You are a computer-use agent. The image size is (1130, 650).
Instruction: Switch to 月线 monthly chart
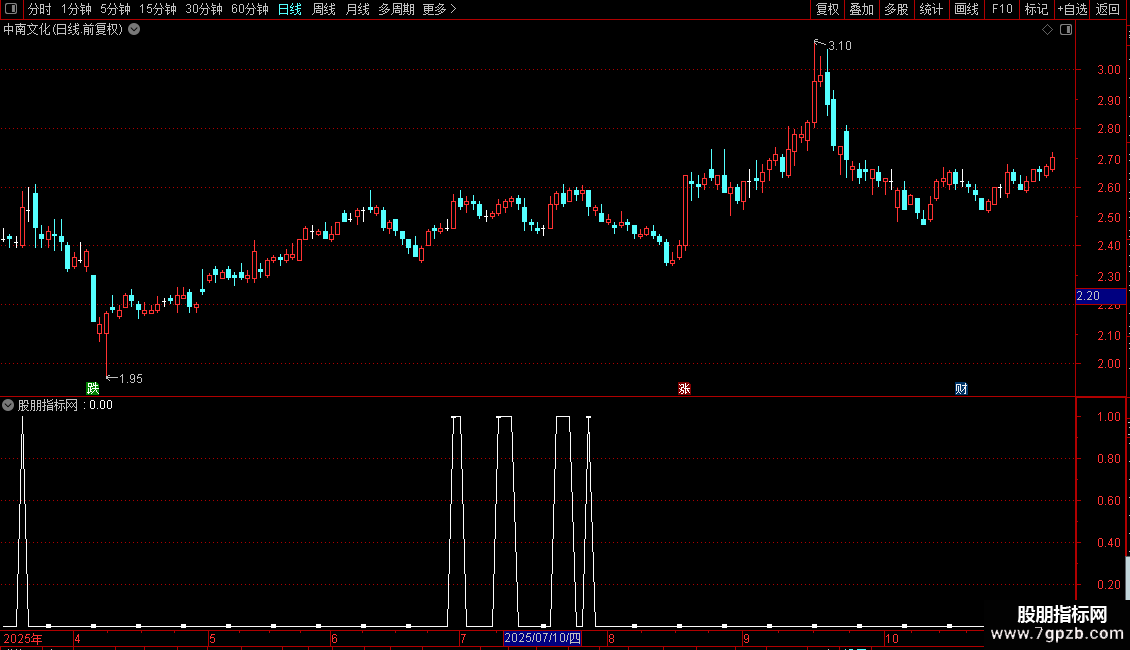357,9
